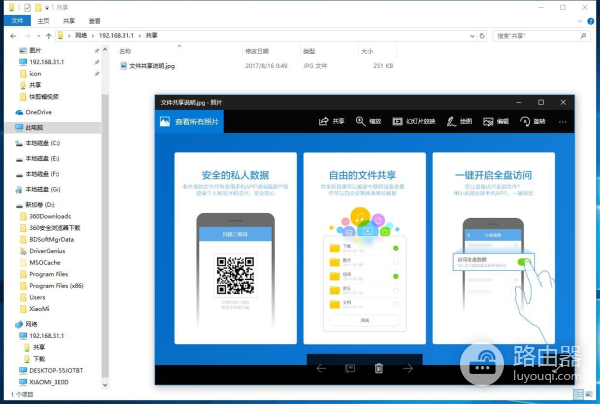Go to the previous photo arrow

(x=321, y=369)
